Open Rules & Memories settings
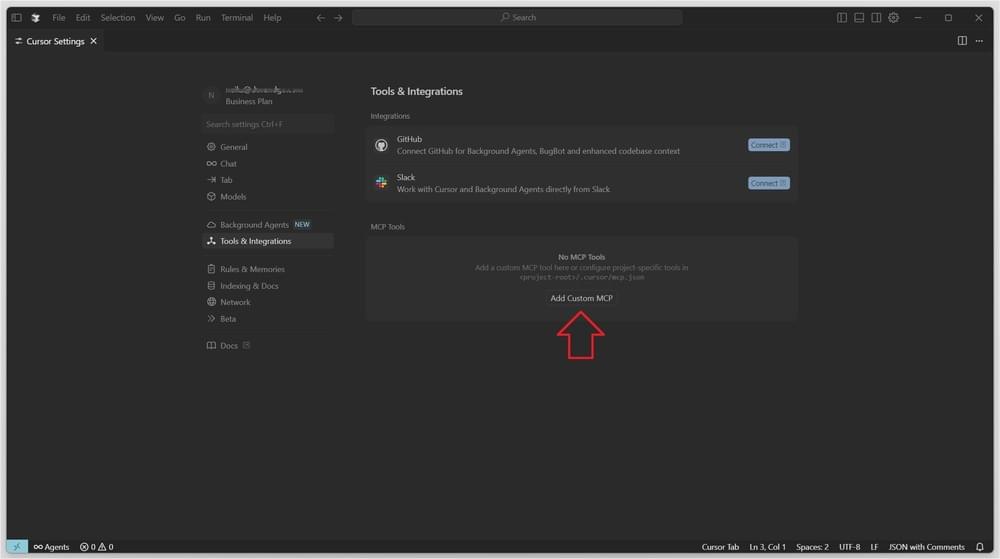1000x559 pixels. click(252, 269)
